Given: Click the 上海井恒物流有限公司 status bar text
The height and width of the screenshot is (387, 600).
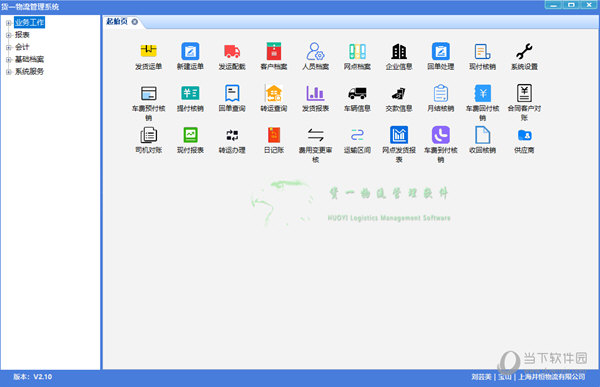Looking at the screenshot, I should (551, 377).
